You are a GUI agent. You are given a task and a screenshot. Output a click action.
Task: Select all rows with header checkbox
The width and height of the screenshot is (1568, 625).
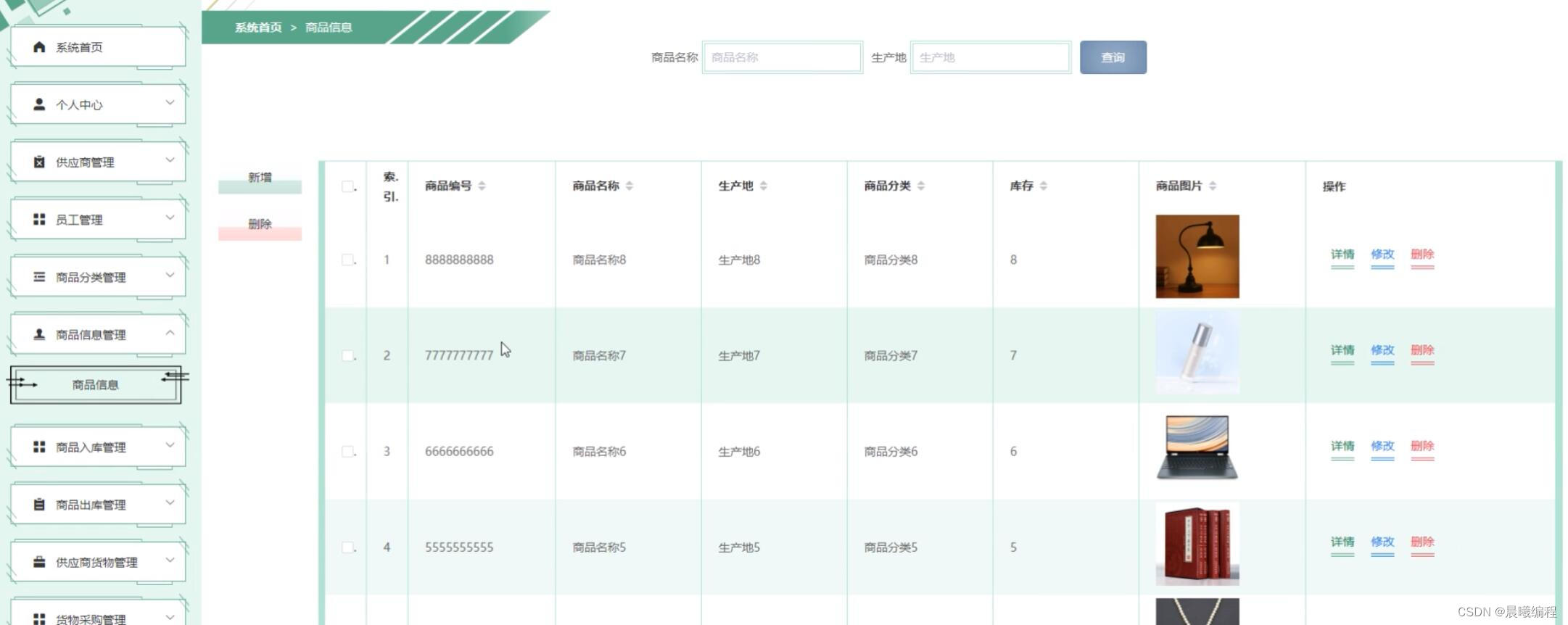point(348,186)
